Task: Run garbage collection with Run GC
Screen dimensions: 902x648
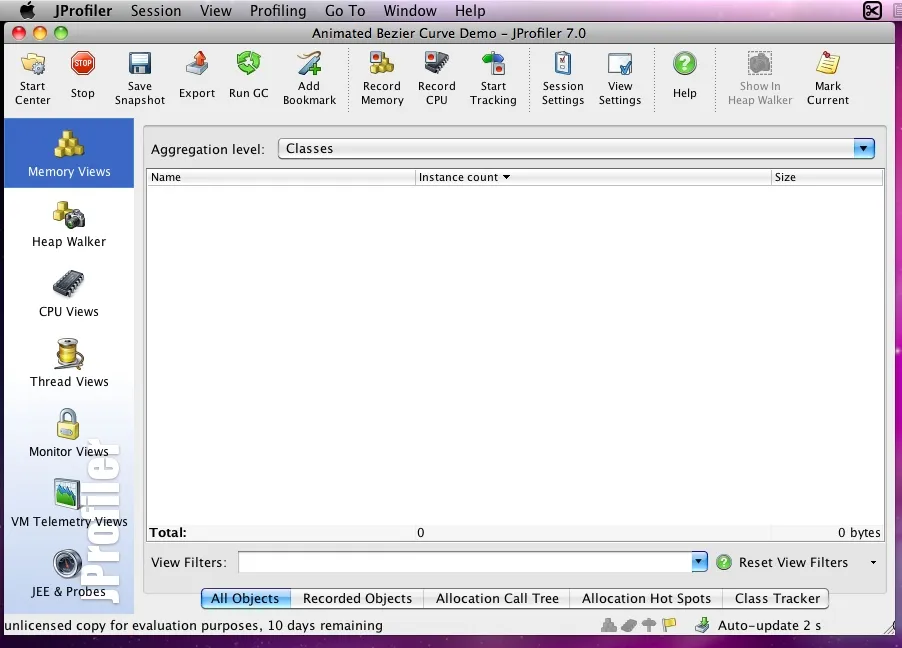Action: (249, 63)
